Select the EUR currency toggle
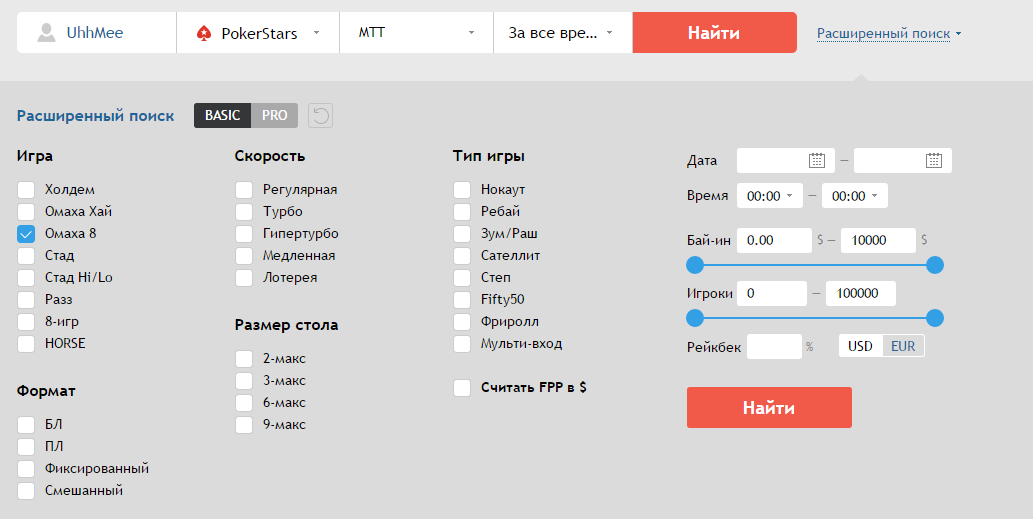The image size is (1033, 519). pos(903,346)
